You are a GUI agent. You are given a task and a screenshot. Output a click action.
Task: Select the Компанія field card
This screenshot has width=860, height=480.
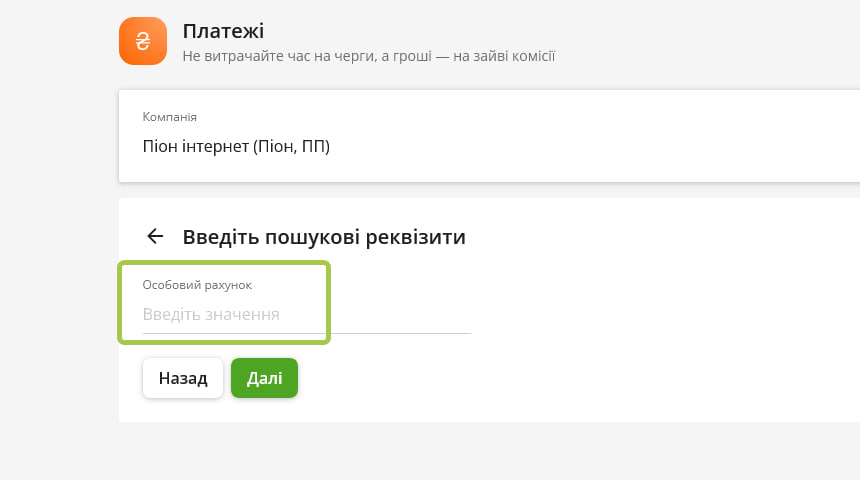pyautogui.click(x=489, y=136)
